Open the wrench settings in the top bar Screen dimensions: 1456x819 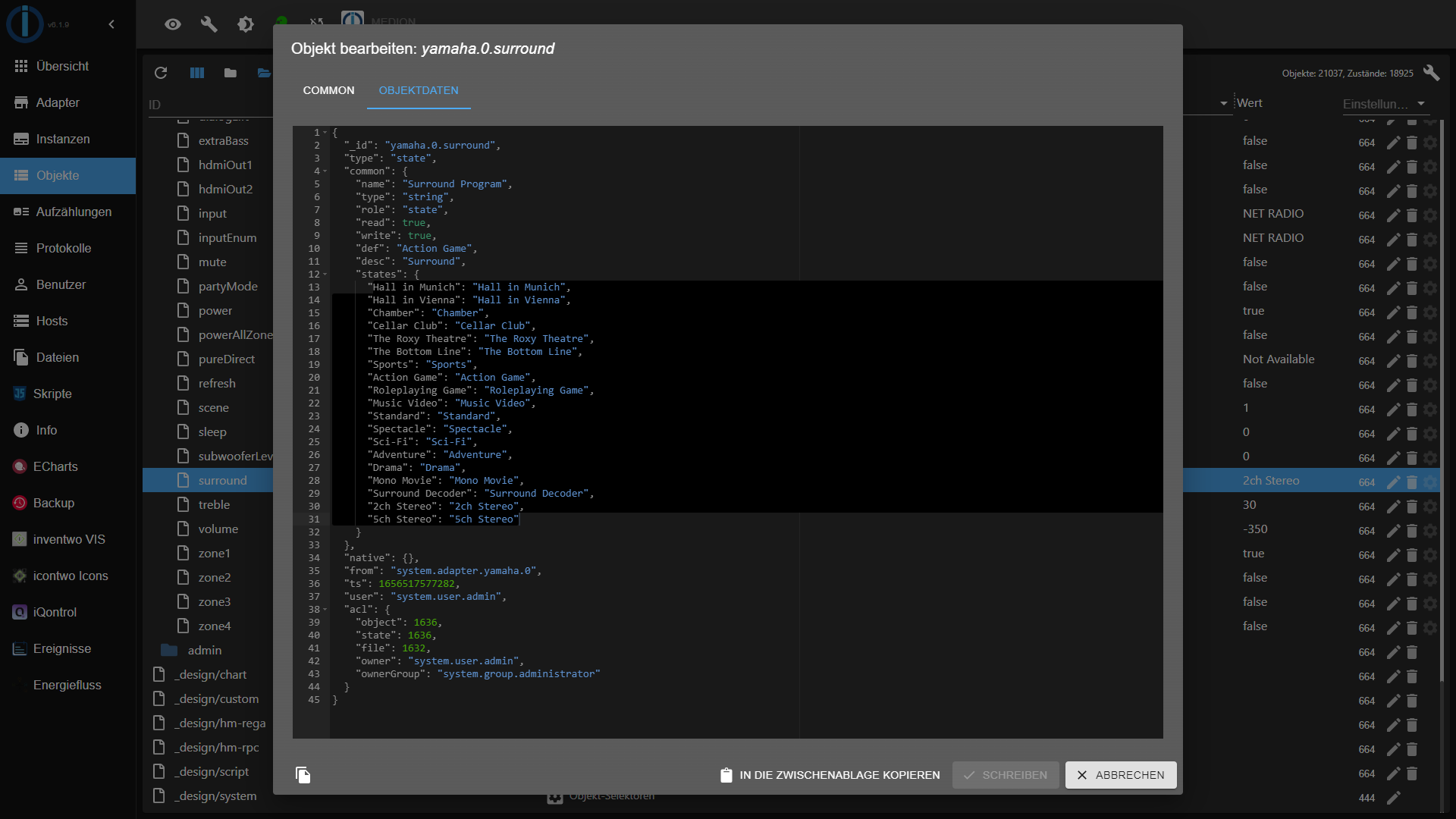[209, 24]
